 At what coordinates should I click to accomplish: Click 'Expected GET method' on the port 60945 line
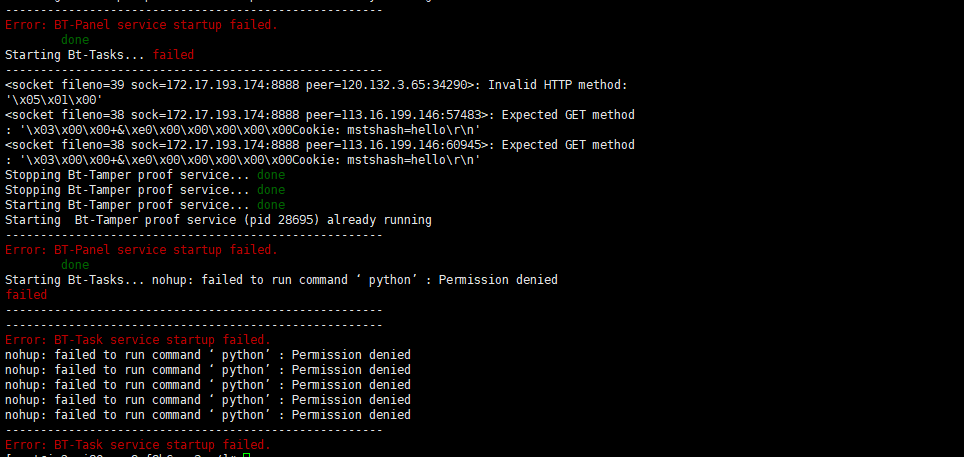pyautogui.click(x=568, y=145)
